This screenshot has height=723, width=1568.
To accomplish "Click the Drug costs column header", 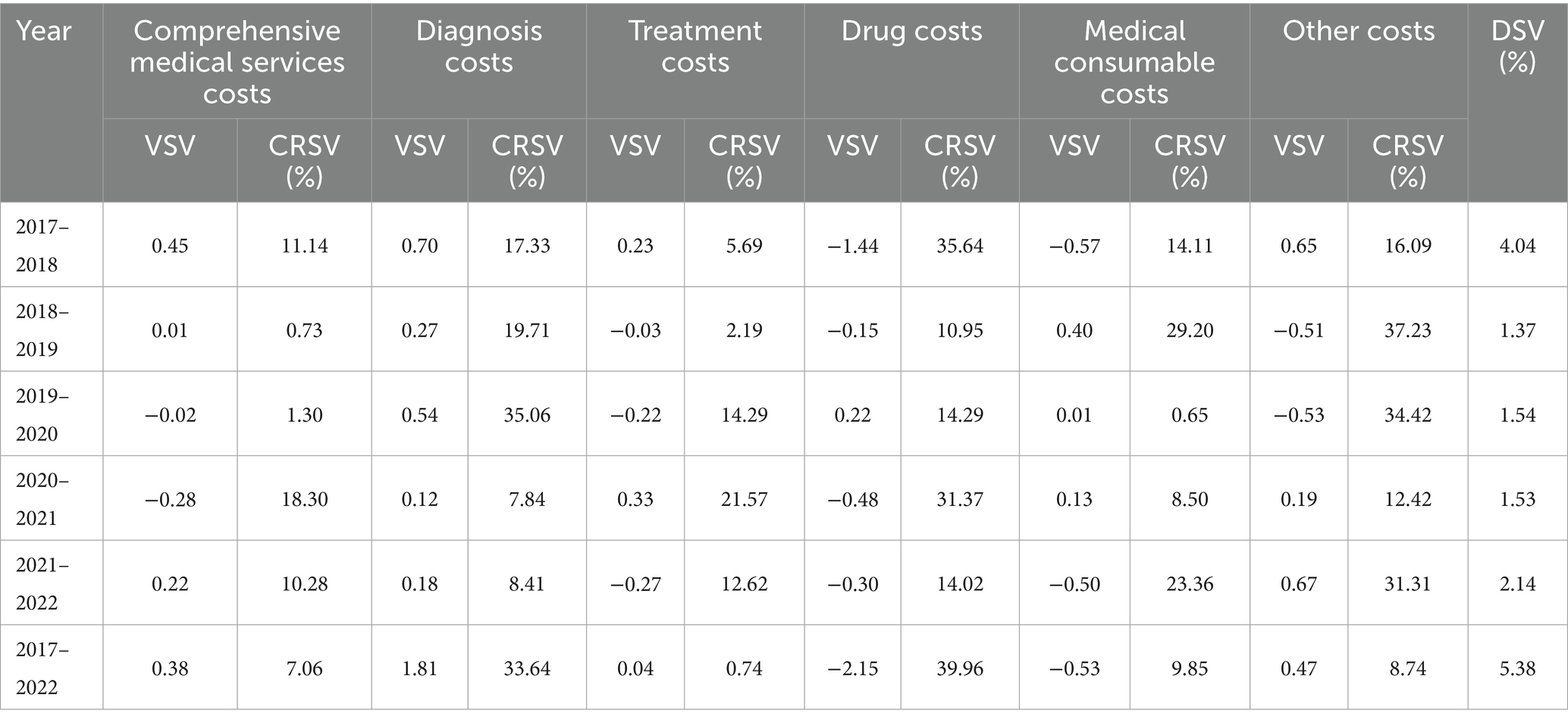I will (911, 31).
